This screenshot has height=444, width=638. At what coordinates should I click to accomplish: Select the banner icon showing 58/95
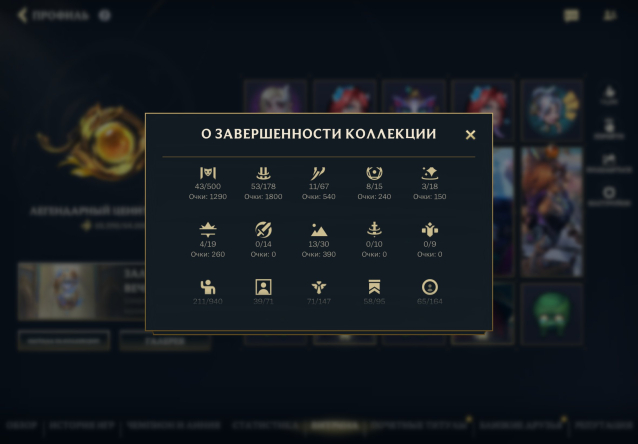pos(374,287)
